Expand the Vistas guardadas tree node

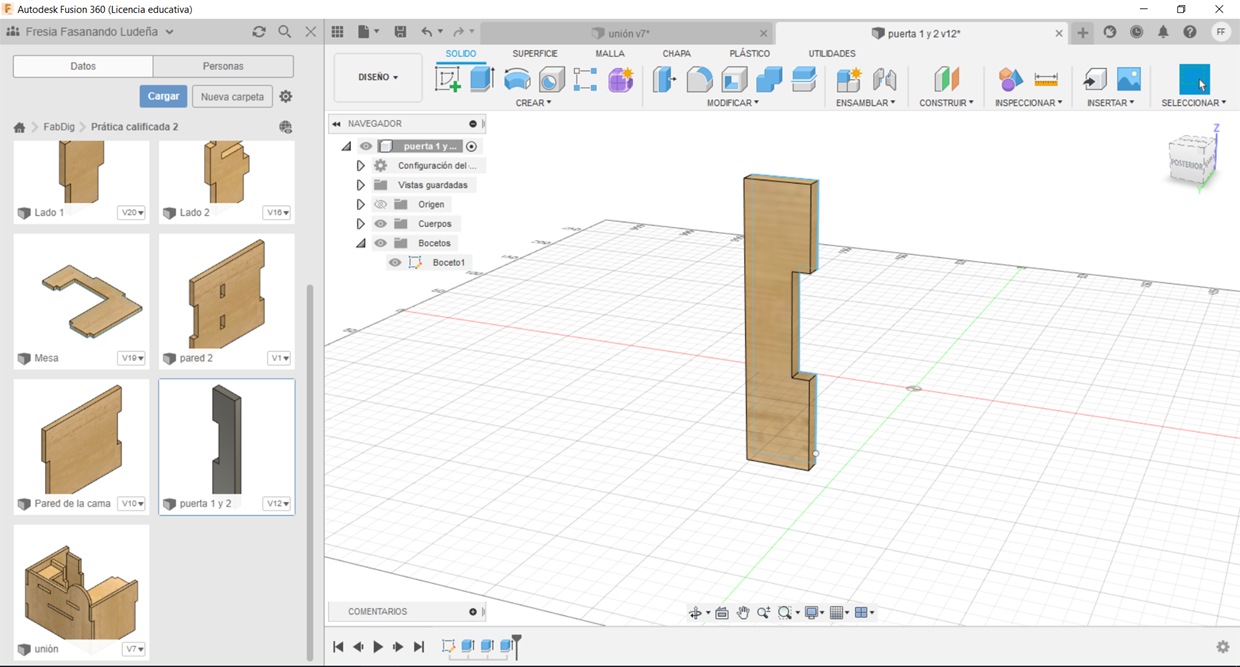361,185
